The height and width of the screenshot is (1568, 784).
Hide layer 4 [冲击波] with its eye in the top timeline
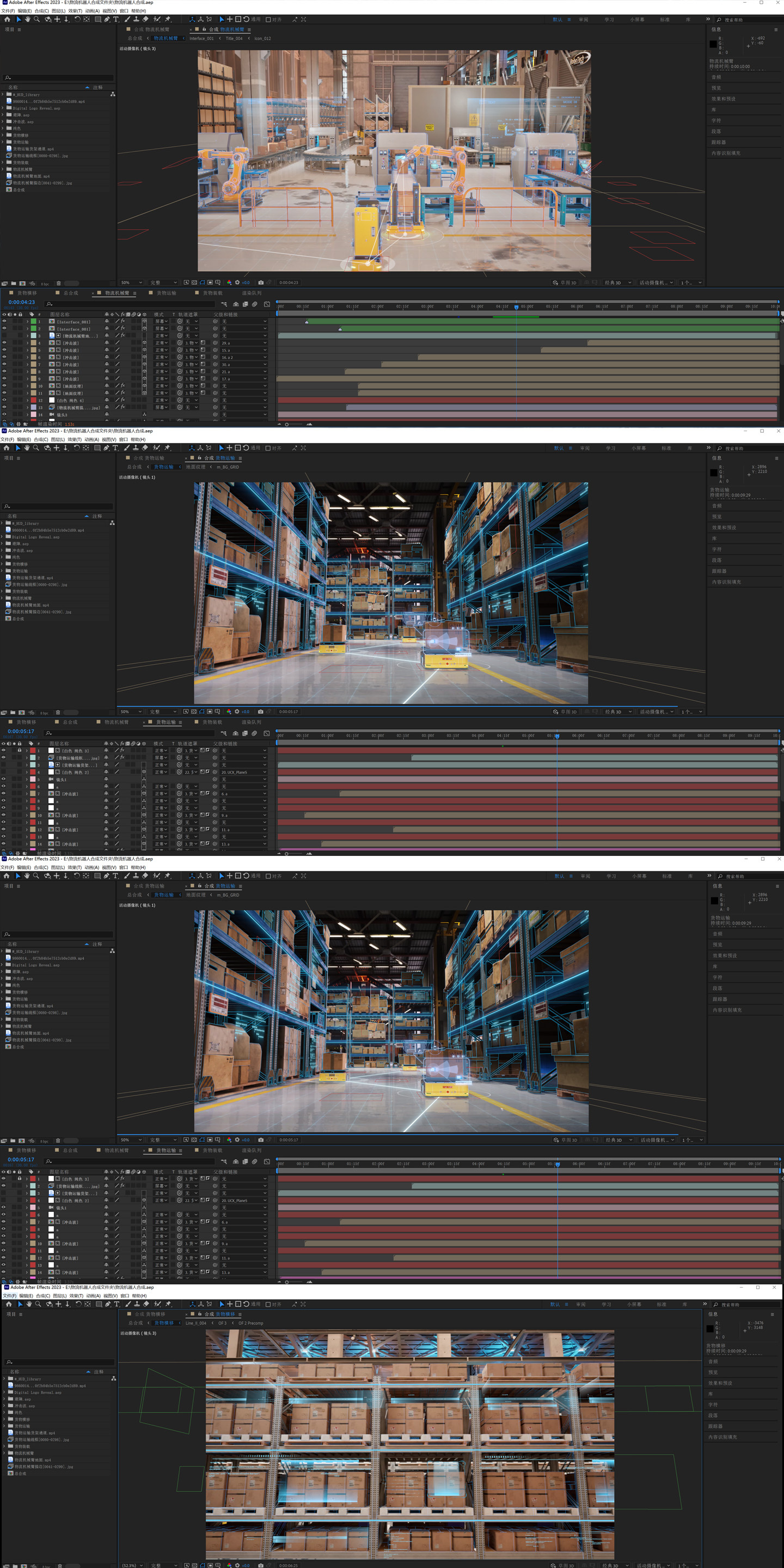point(4,342)
